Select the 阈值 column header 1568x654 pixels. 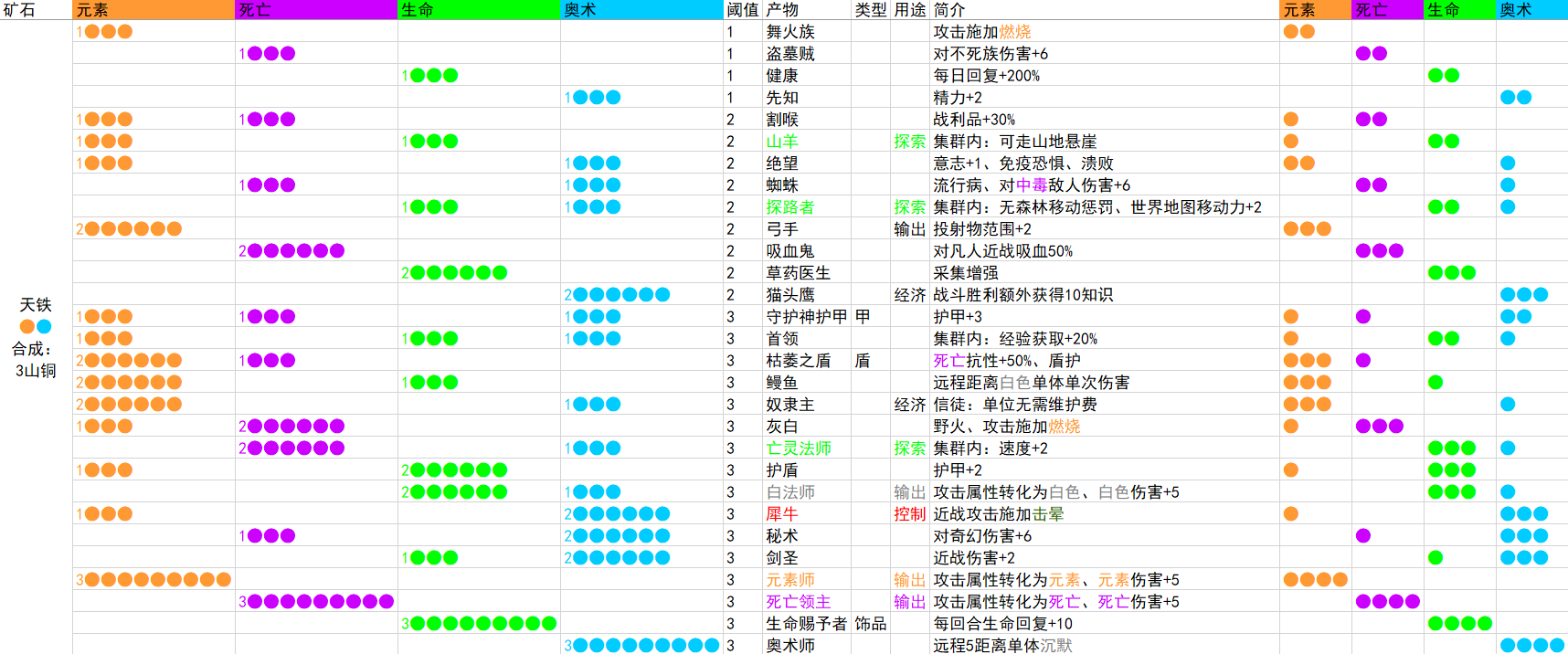point(742,10)
